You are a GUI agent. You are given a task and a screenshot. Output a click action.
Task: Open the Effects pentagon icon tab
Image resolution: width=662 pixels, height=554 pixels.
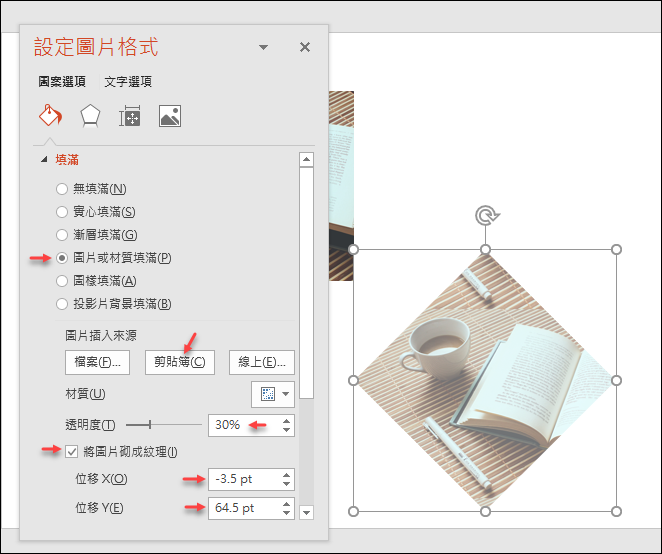(x=90, y=116)
